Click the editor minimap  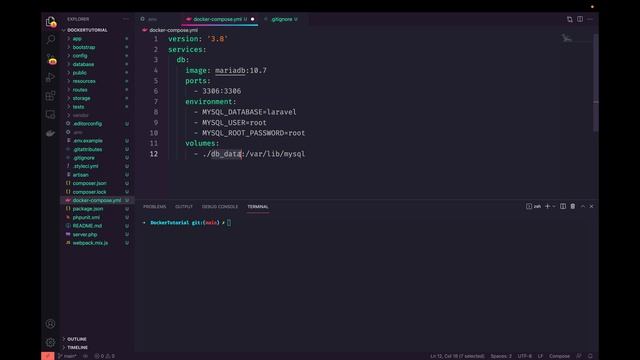(x=576, y=39)
